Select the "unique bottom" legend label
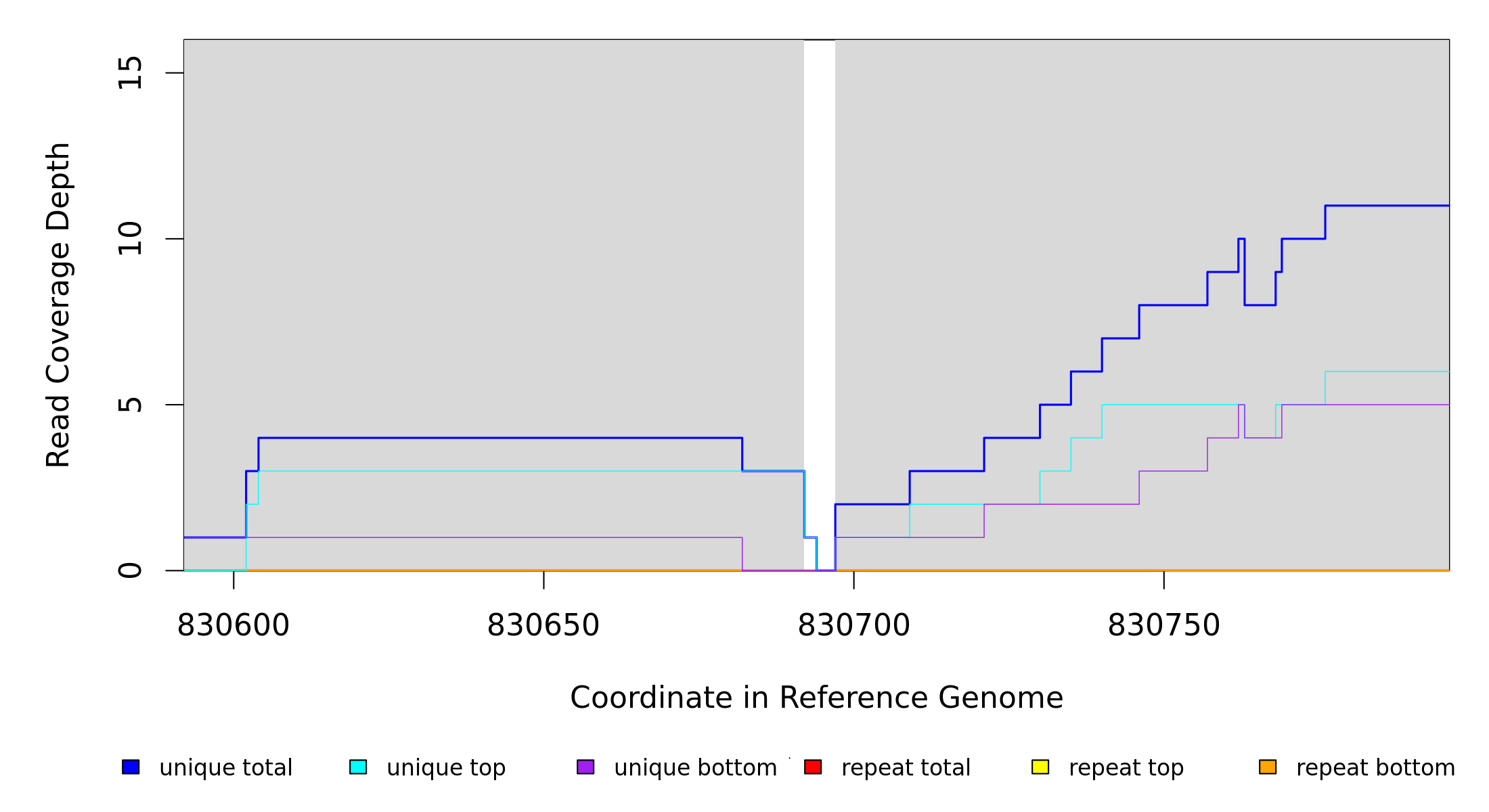Screen dimensions: 1489x812 coord(695,768)
